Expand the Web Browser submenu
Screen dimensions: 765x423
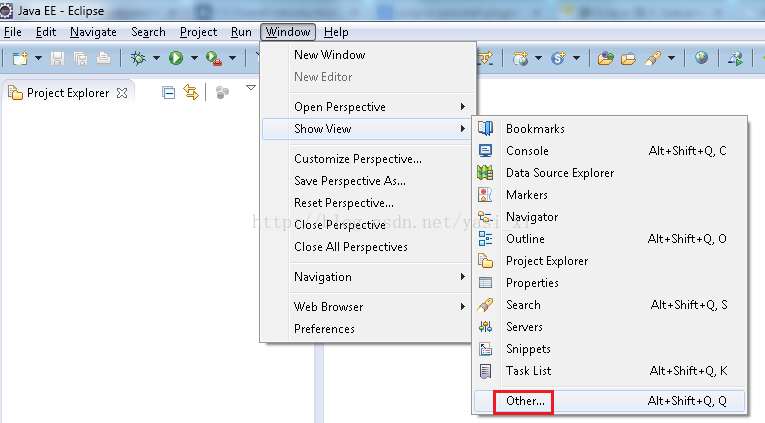(368, 307)
